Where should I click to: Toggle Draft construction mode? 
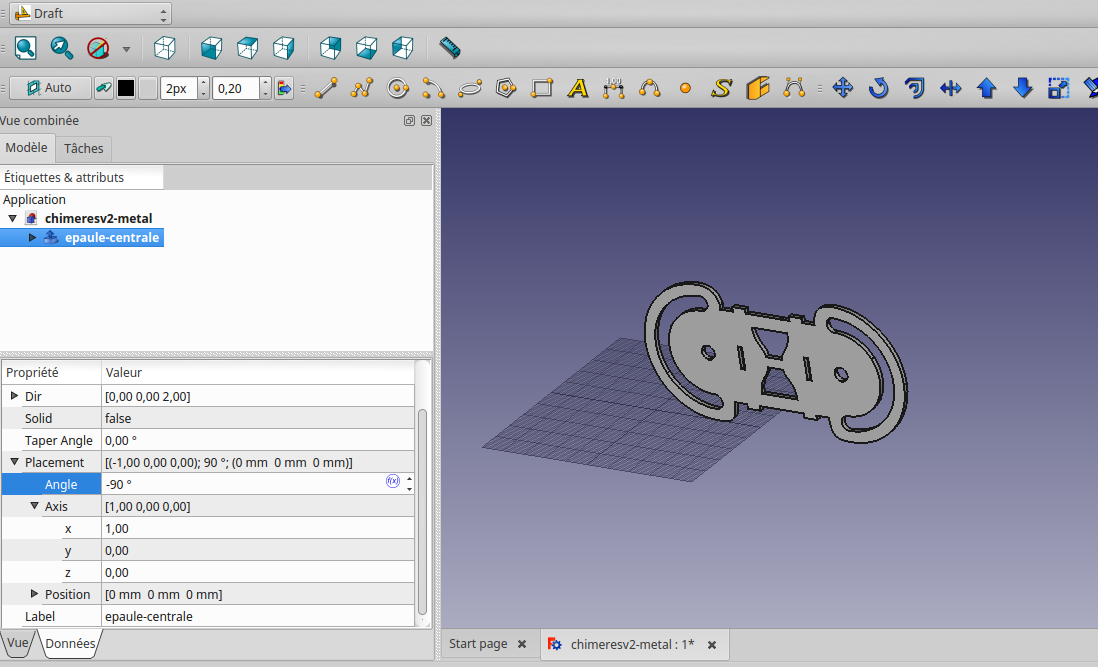[x=104, y=88]
